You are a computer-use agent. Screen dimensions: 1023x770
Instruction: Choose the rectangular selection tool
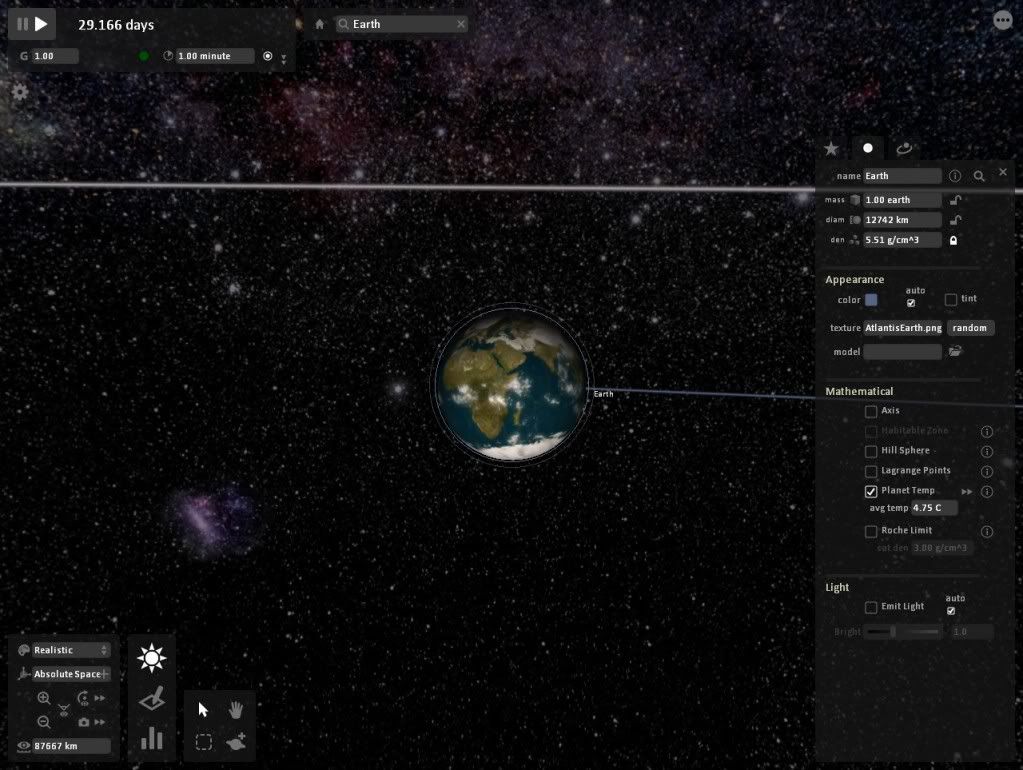(204, 742)
